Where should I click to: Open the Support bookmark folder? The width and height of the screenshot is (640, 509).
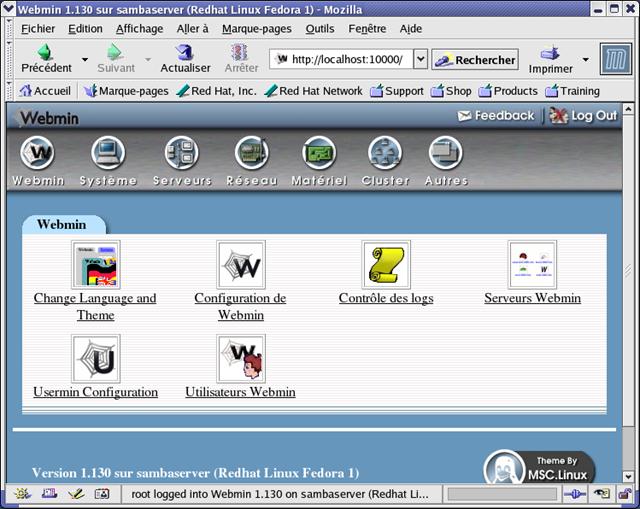click(x=397, y=91)
